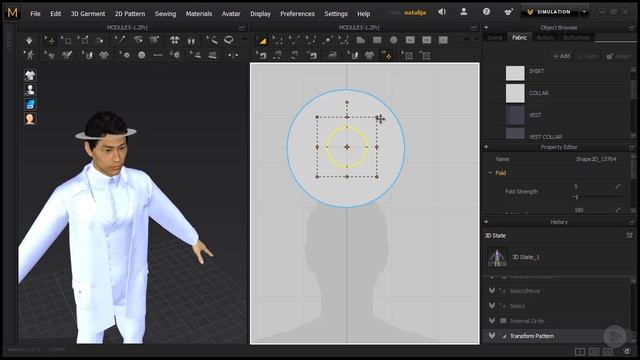Viewport: 640px width, 360px height.
Task: Select the Edit Avatar pose figure tool
Action: [x=29, y=55]
